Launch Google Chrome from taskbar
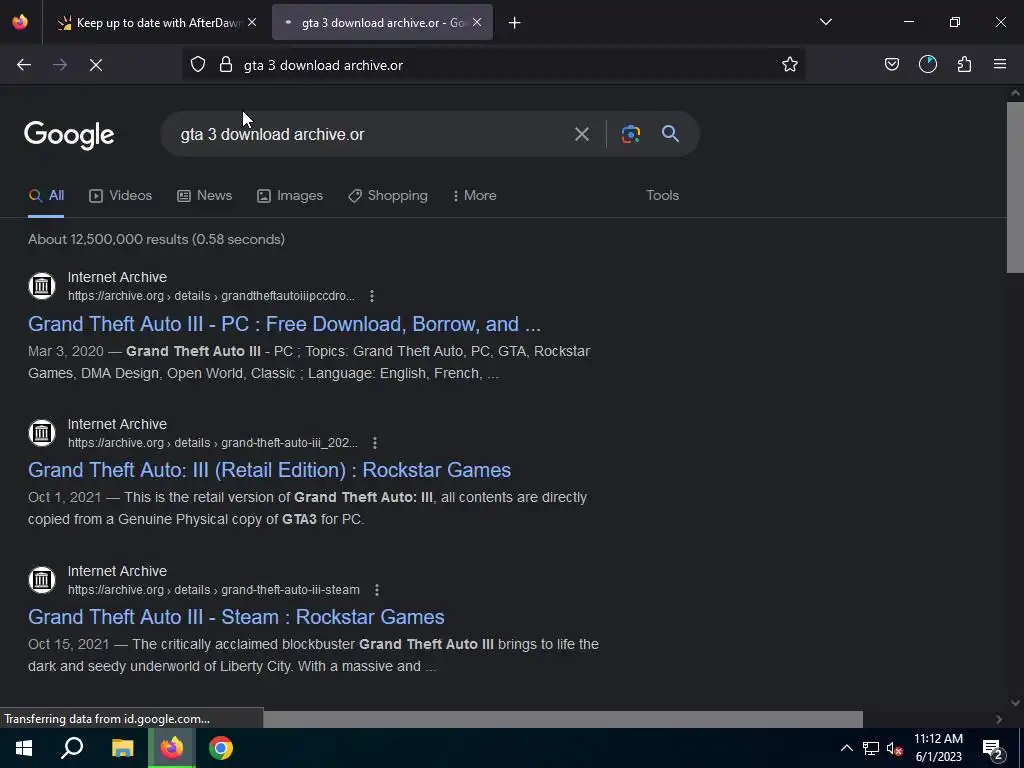1024x768 pixels. click(x=221, y=748)
